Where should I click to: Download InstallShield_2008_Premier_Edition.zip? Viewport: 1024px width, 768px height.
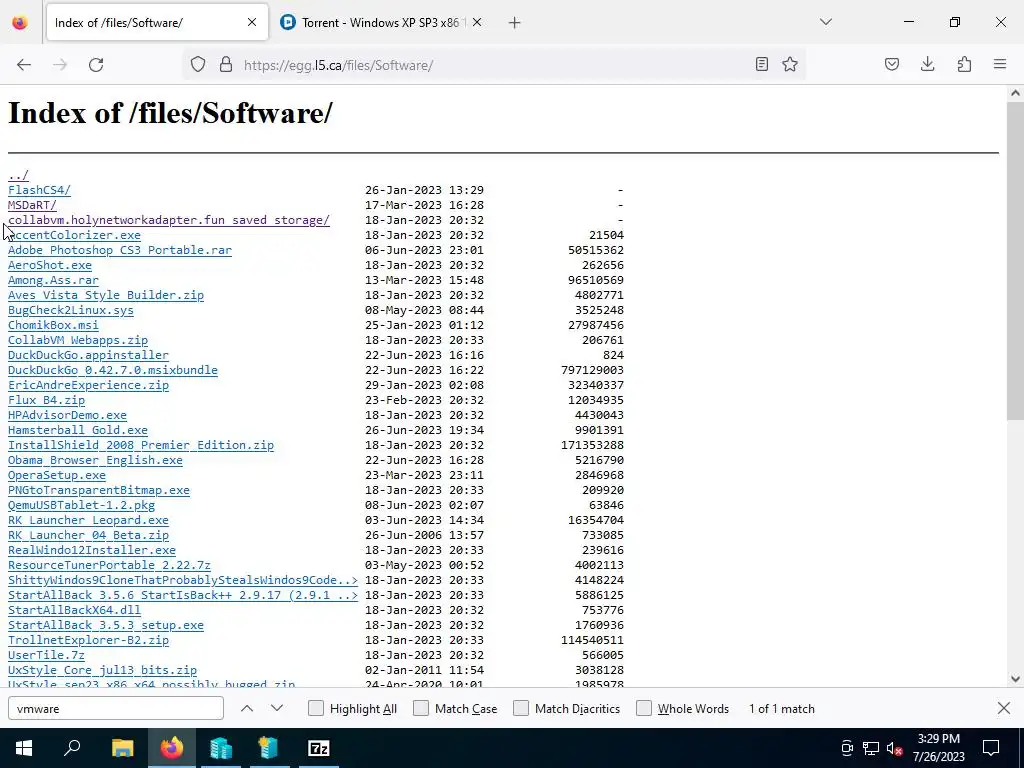[141, 445]
